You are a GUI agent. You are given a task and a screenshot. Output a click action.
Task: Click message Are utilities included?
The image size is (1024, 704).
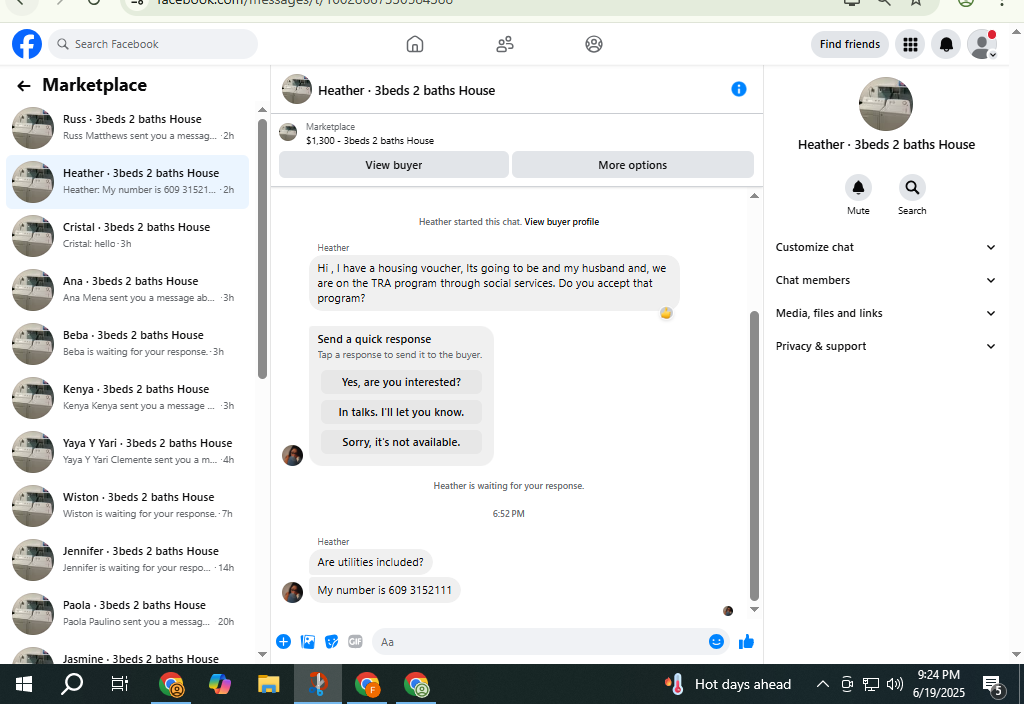tap(370, 562)
